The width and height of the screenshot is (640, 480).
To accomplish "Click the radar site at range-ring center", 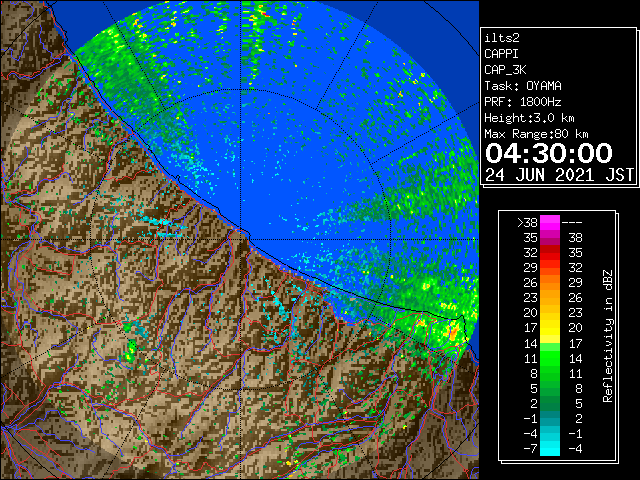I will [x=241, y=240].
